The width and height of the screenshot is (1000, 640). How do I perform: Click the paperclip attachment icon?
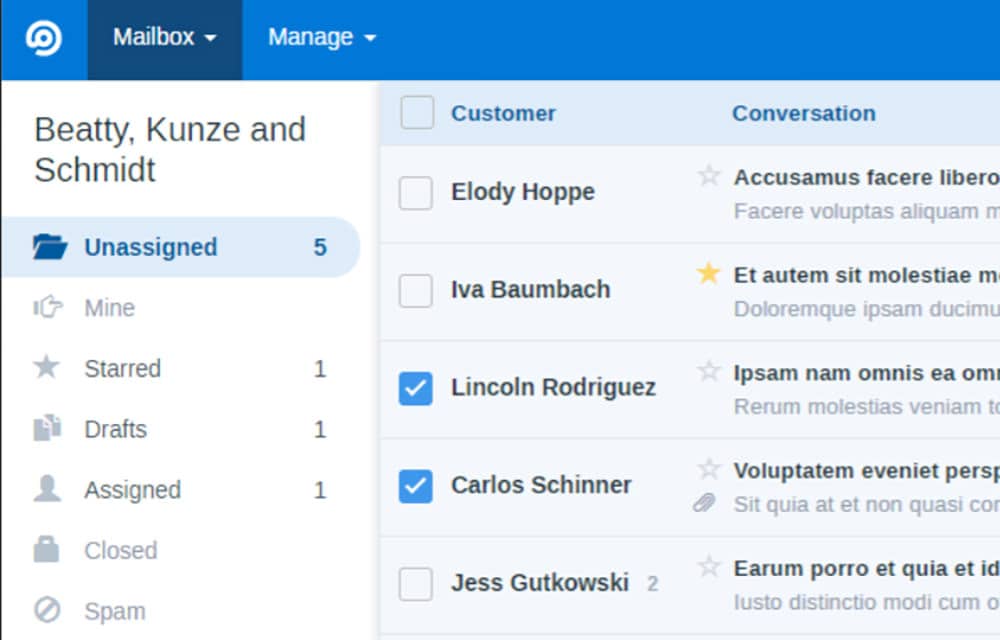pos(705,503)
